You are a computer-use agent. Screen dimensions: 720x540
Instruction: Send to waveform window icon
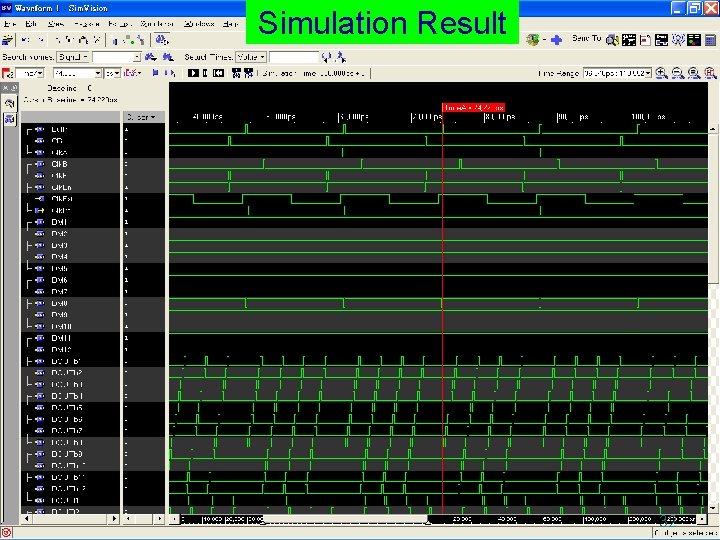pyautogui.click(x=629, y=40)
